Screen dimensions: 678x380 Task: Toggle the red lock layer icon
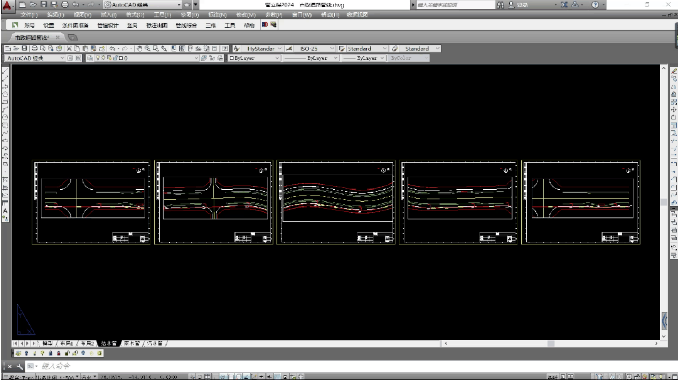tap(58, 353)
